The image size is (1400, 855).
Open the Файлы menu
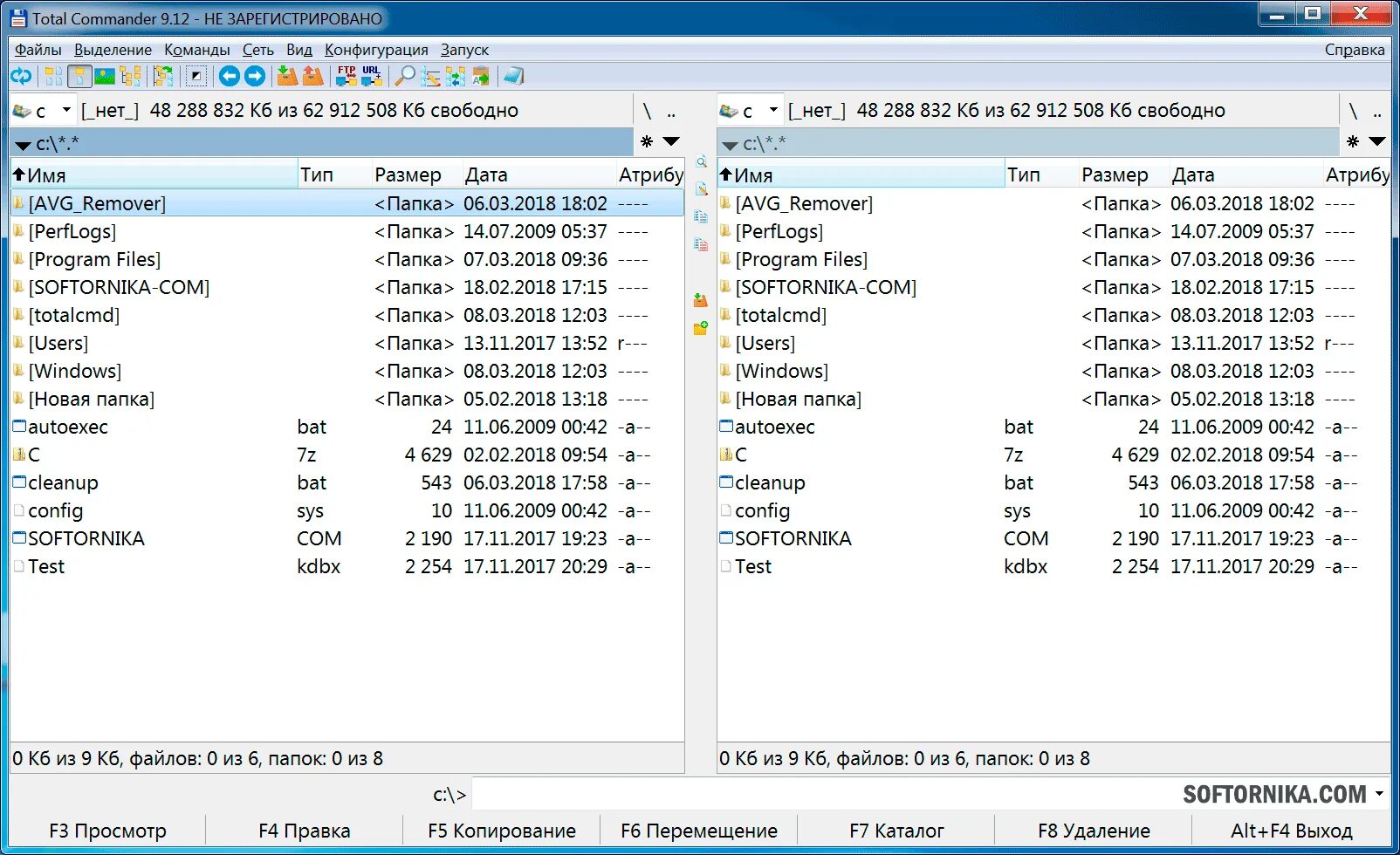tap(38, 50)
